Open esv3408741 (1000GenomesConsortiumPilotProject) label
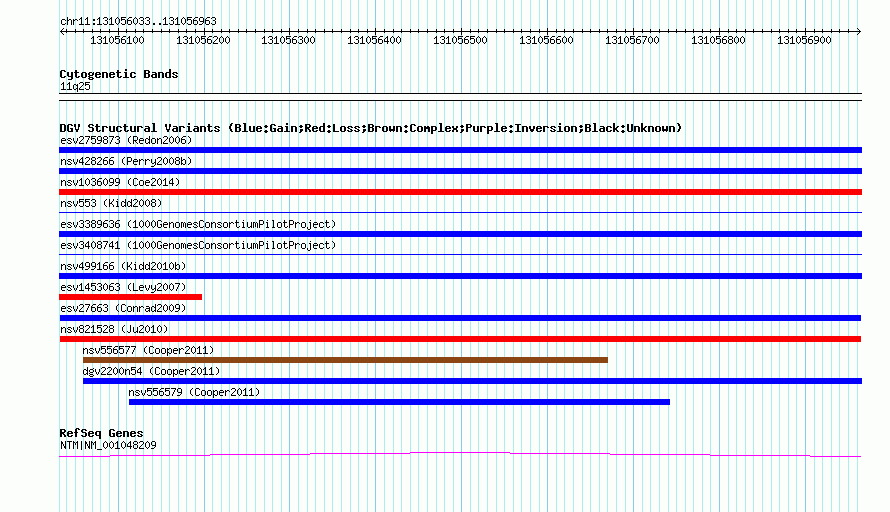890x512 pixels. (198, 245)
